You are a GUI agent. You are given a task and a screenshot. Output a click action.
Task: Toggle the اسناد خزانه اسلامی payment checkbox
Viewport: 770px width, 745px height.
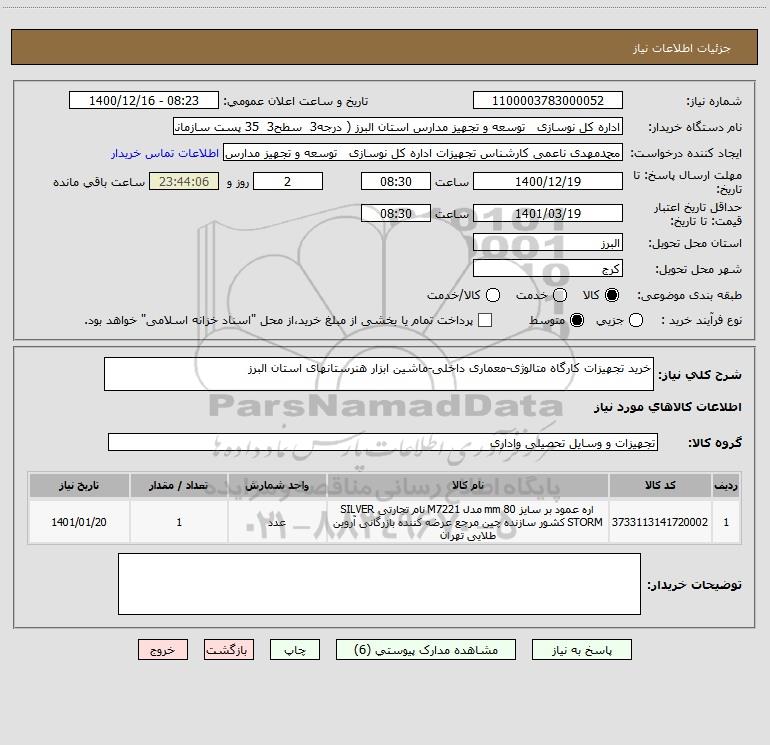[485, 320]
